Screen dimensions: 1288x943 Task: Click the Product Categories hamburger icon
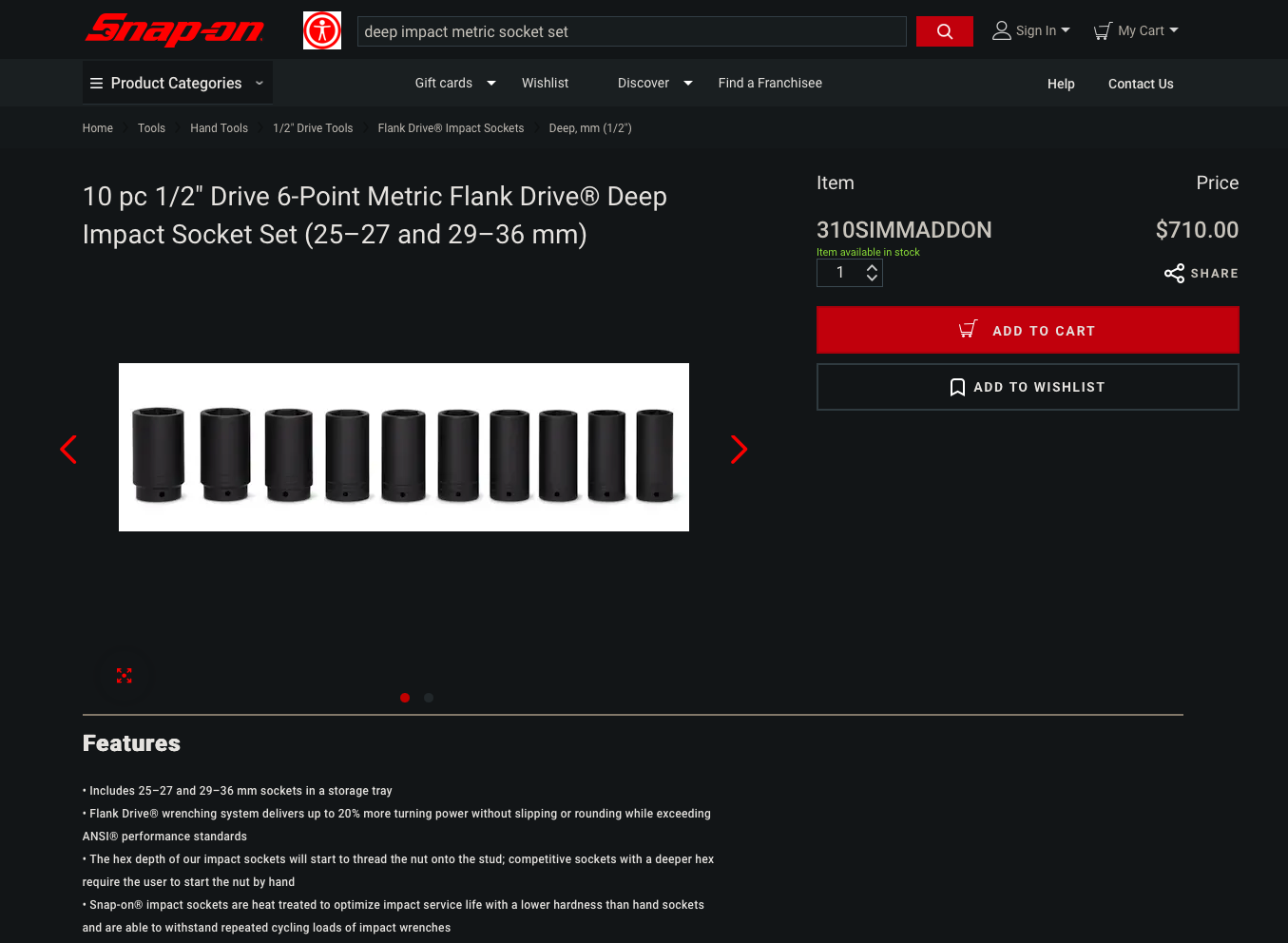(96, 84)
